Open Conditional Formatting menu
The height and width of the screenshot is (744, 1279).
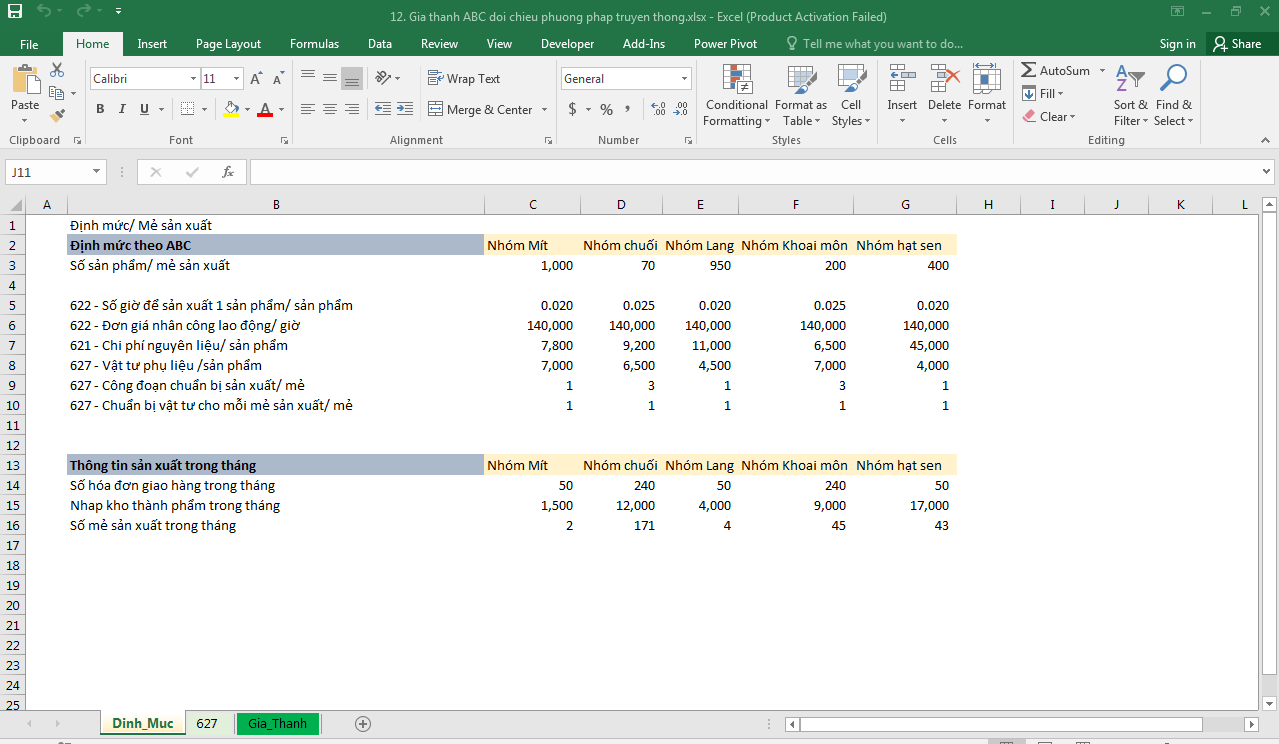(x=736, y=96)
